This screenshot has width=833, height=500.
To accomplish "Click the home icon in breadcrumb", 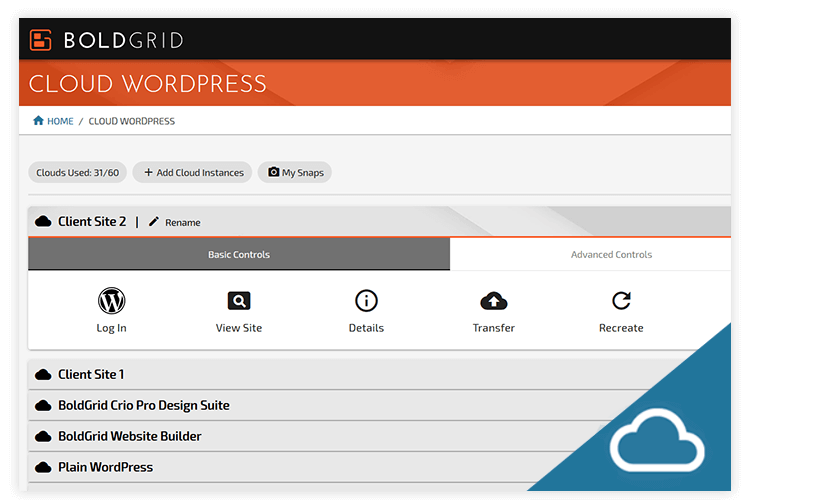I will point(38,121).
